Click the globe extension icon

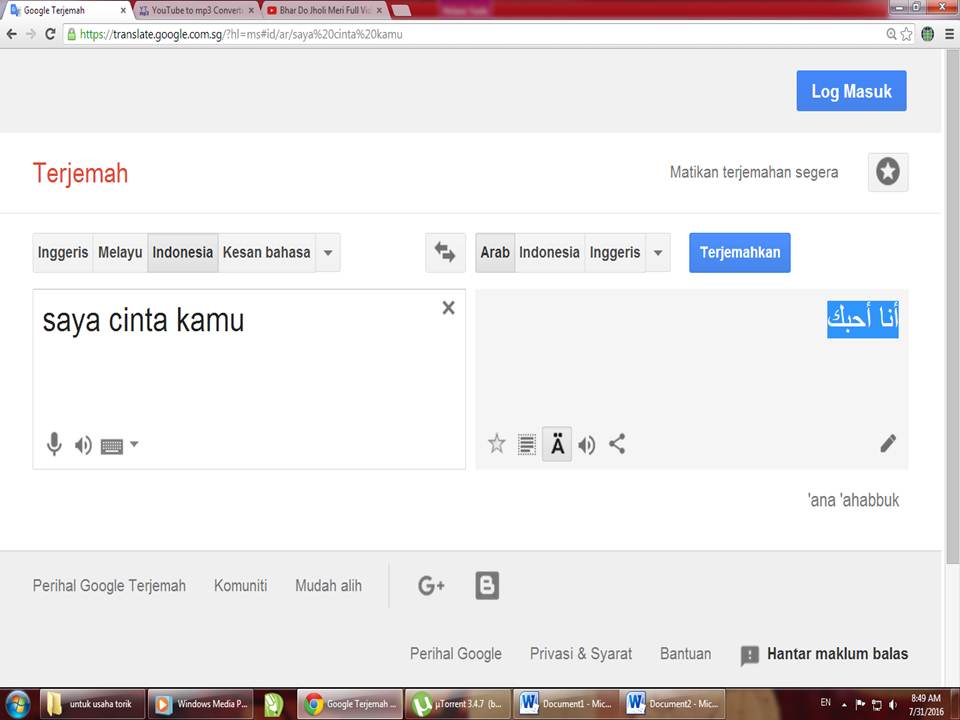tap(928, 34)
